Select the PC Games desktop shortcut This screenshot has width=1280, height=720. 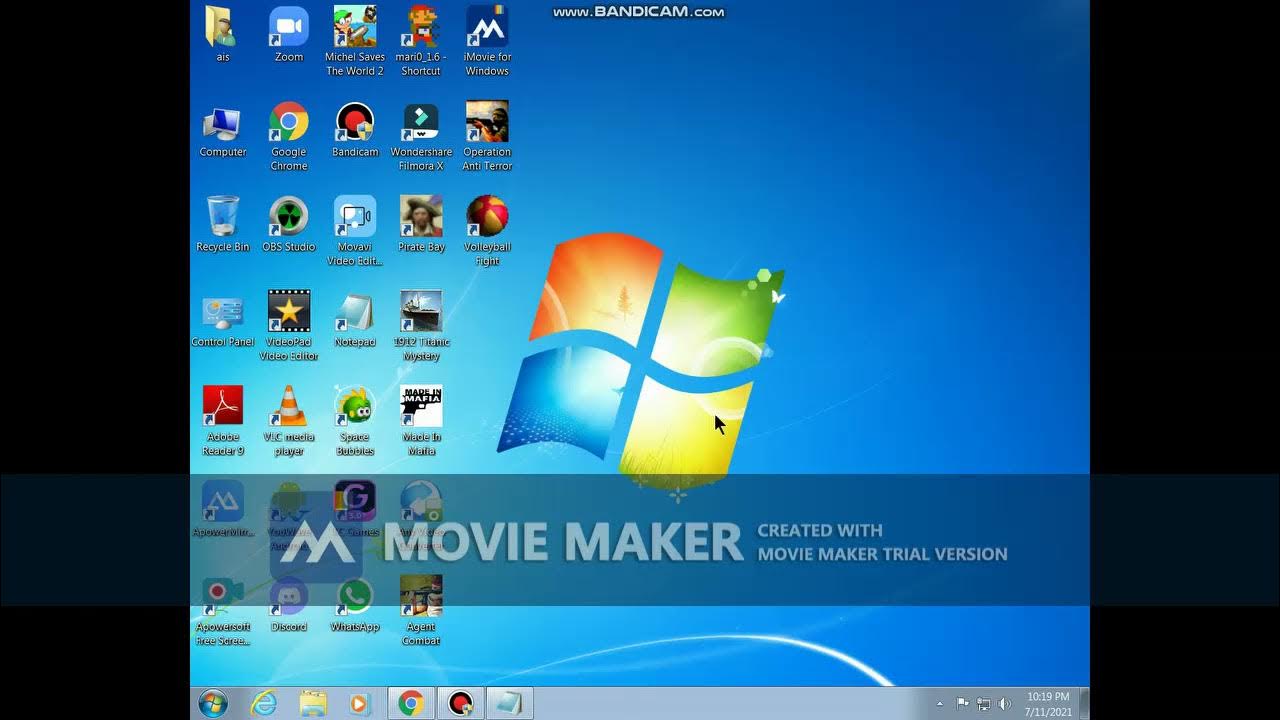[355, 510]
